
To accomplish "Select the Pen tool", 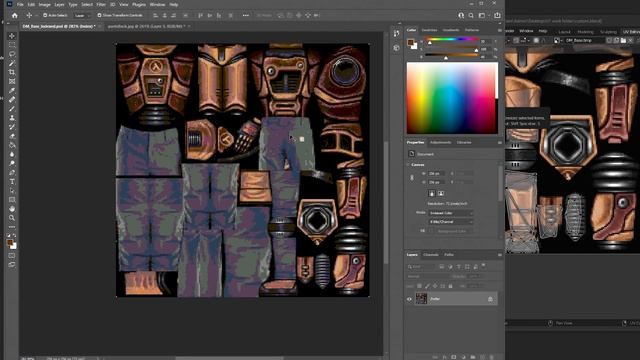I will (12, 172).
